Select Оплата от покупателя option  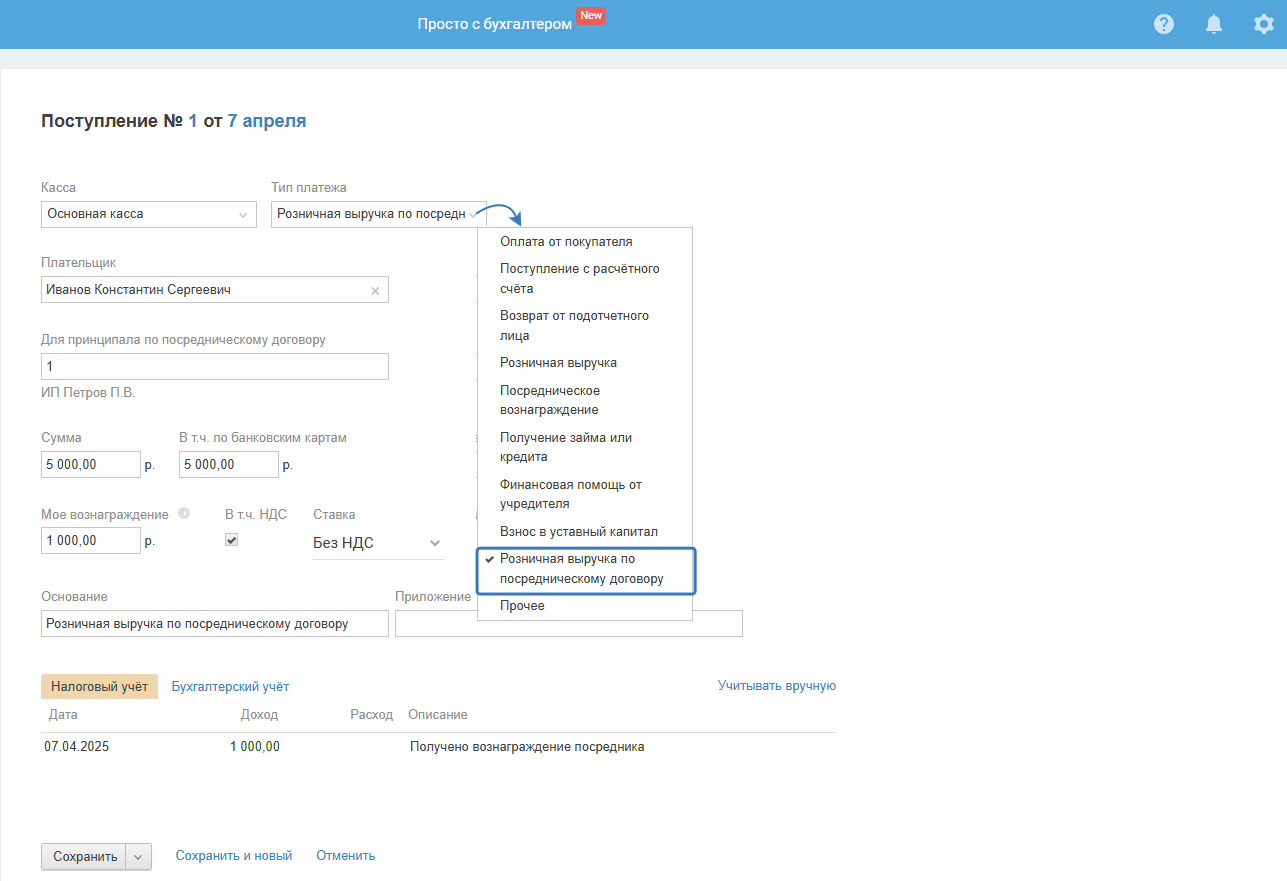click(585, 242)
